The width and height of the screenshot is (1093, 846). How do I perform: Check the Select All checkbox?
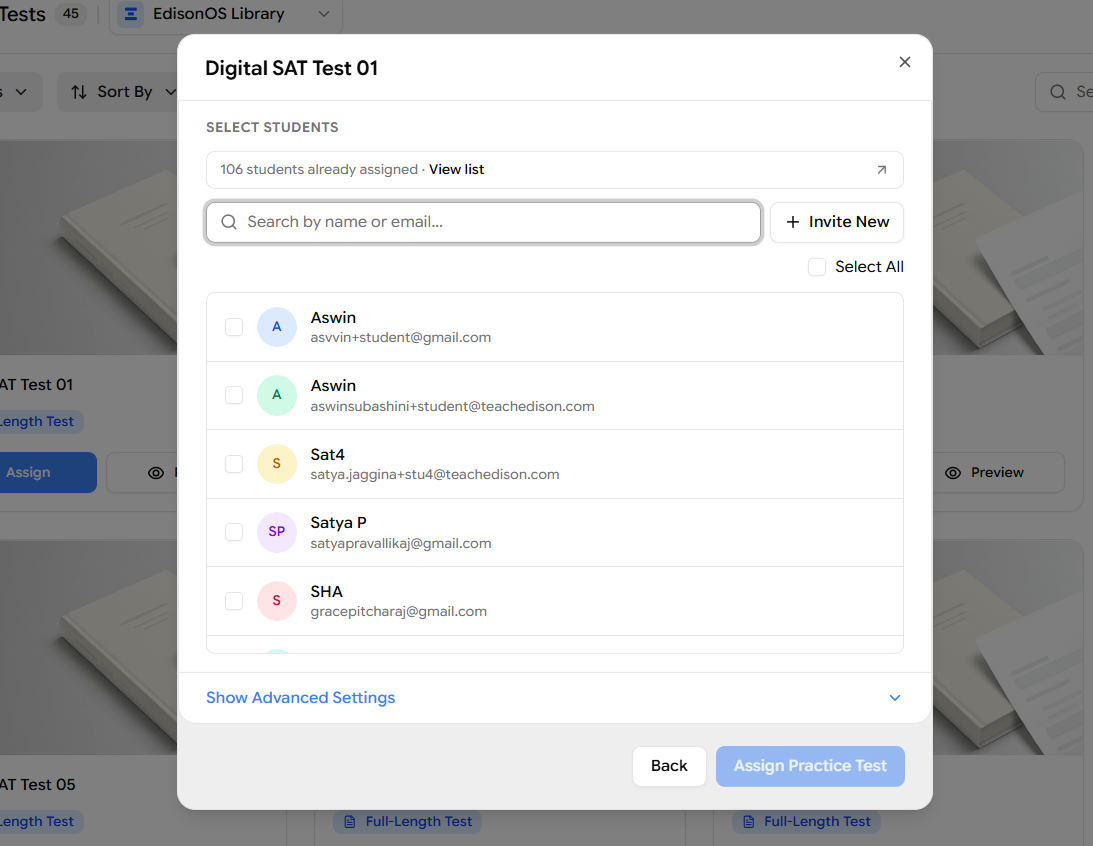coord(816,267)
